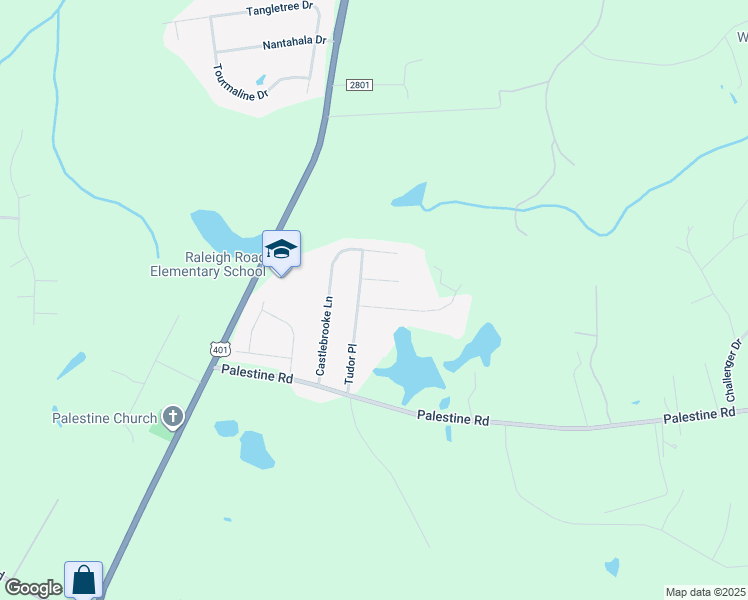Click the shopping bag marker icon

[84, 579]
